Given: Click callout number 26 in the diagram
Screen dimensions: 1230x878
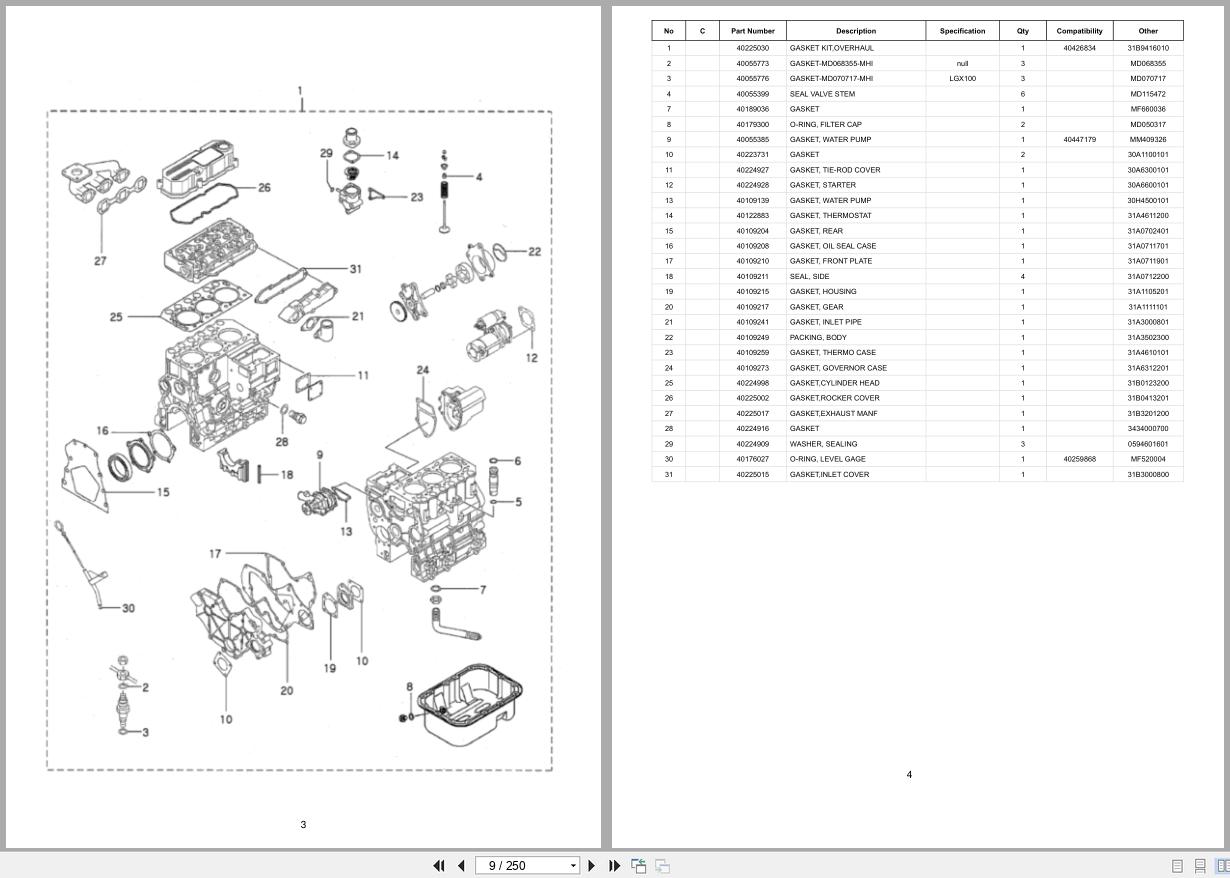Looking at the screenshot, I should point(264,187).
